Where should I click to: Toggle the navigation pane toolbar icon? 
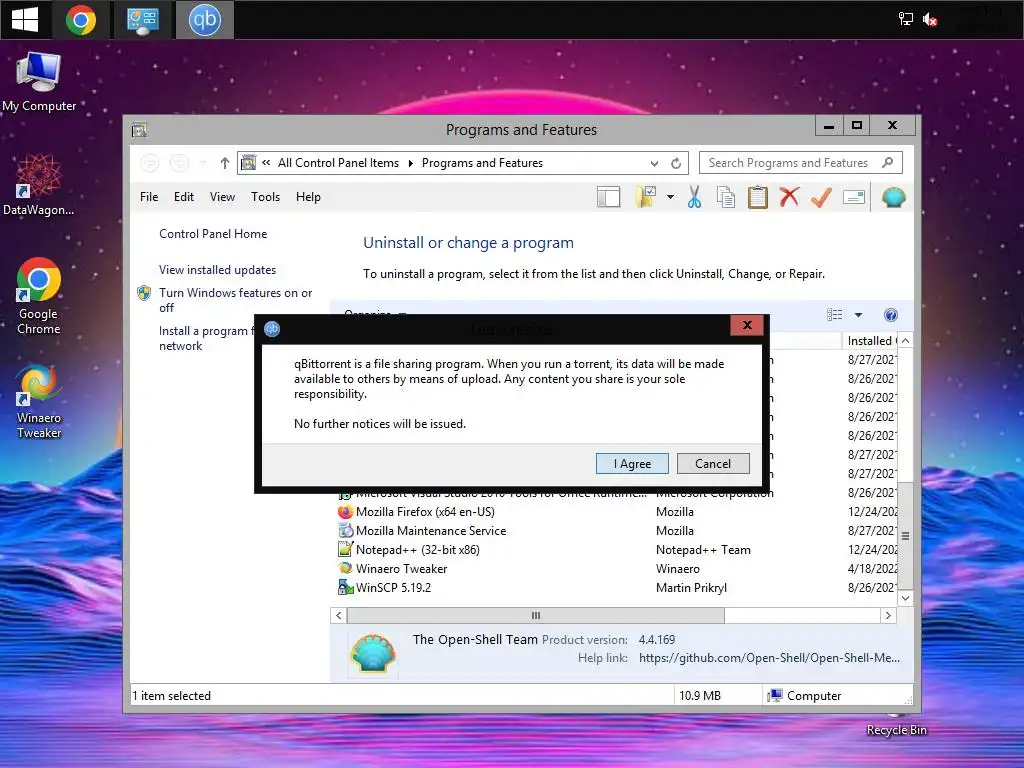click(608, 197)
